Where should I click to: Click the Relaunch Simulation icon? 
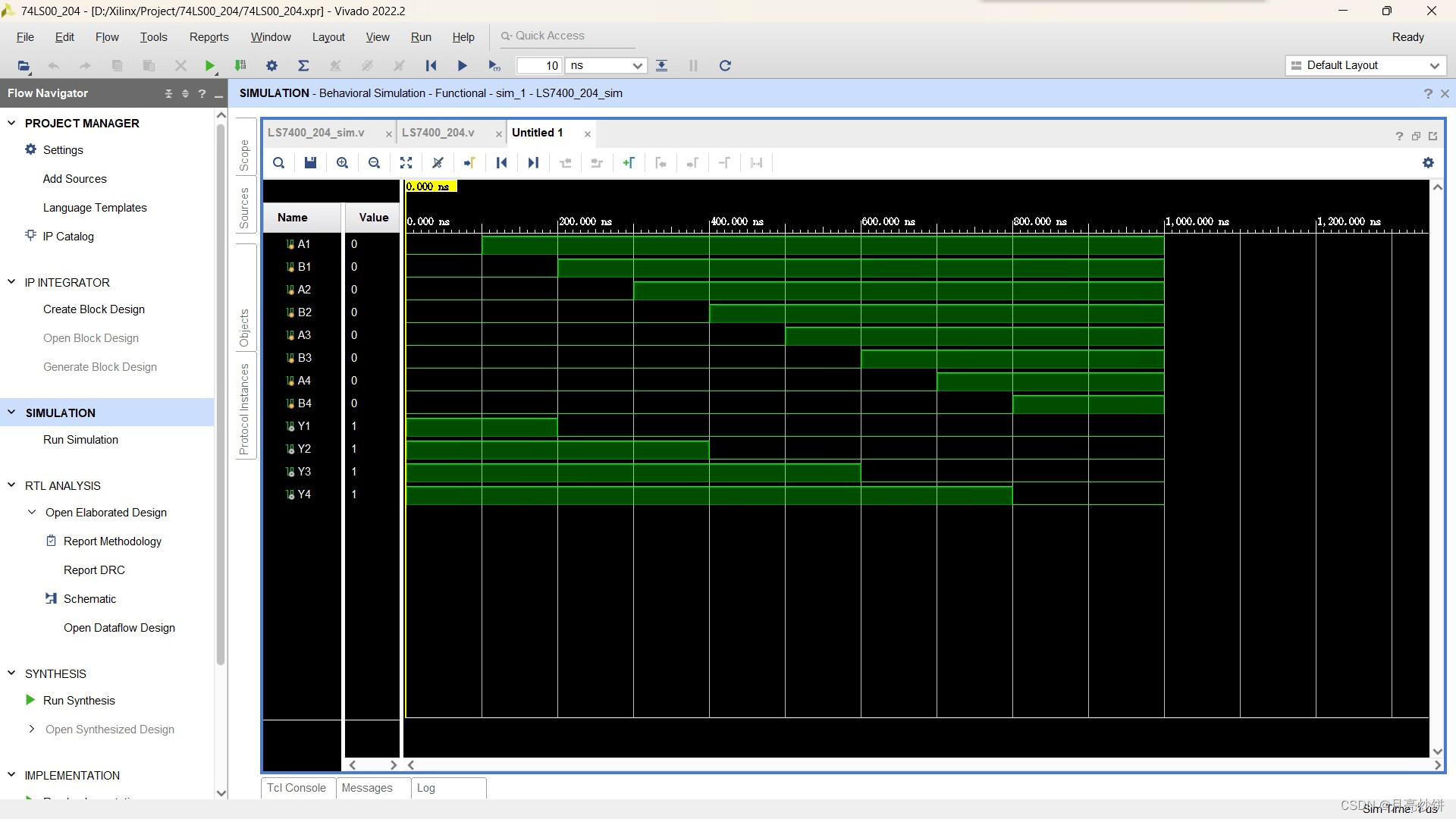point(725,66)
